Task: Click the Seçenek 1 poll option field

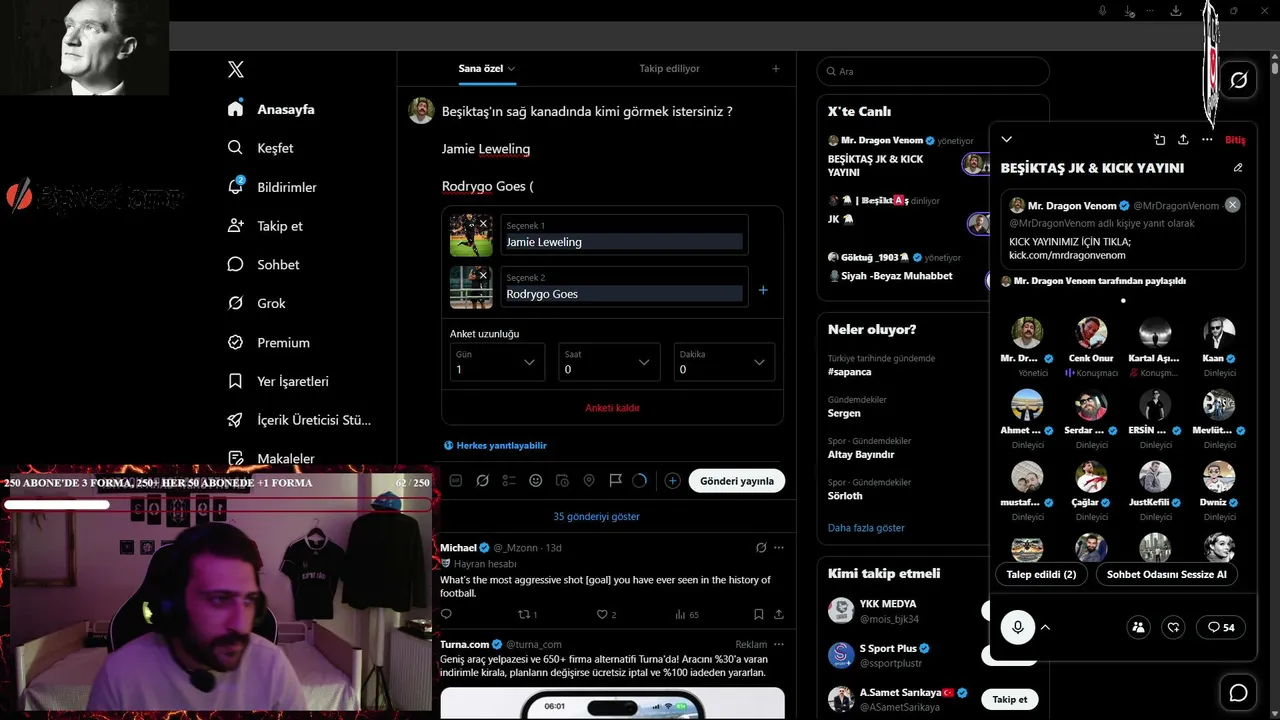Action: (x=624, y=235)
